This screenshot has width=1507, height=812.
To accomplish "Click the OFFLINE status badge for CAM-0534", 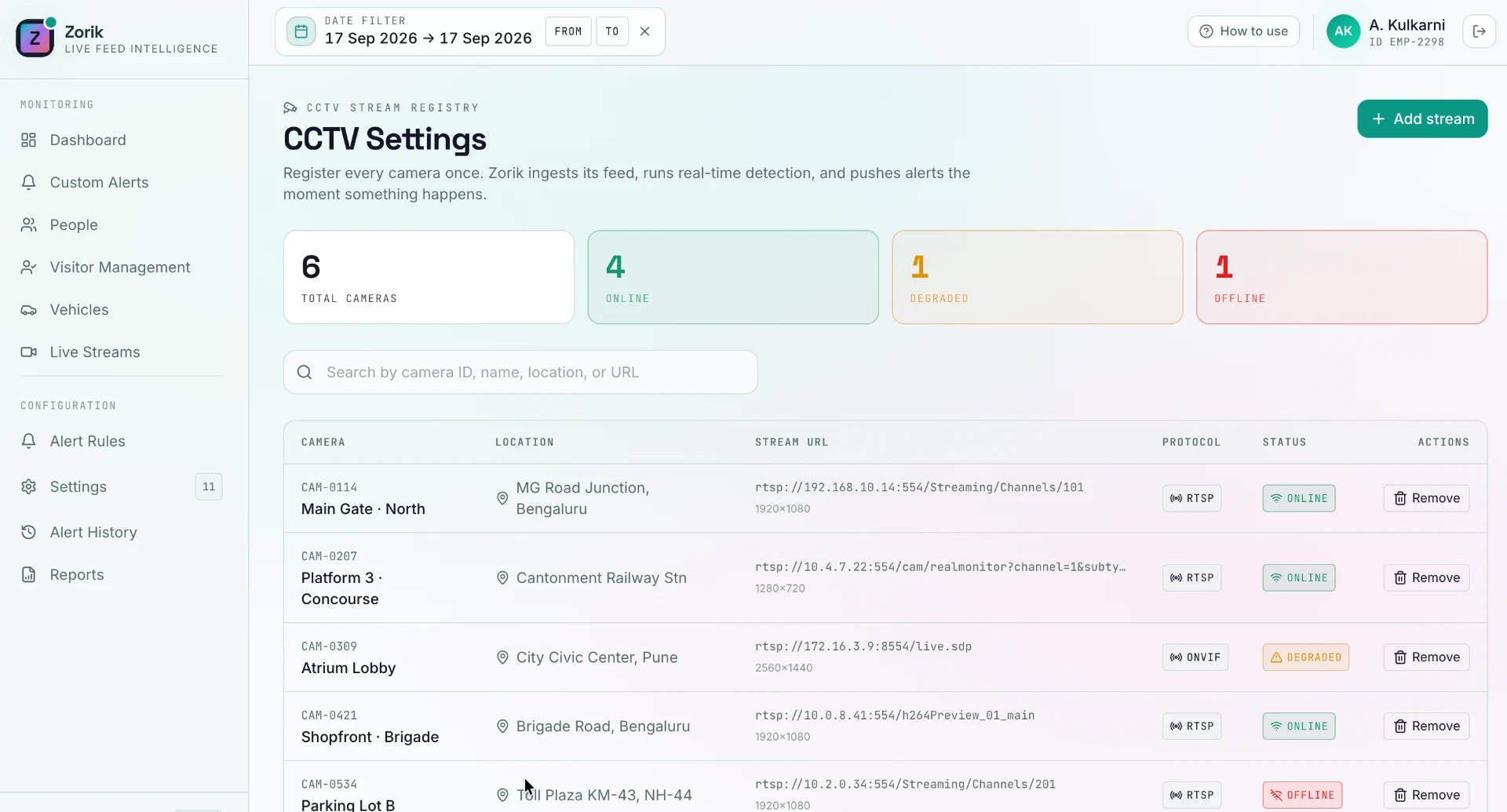I will [x=1302, y=795].
